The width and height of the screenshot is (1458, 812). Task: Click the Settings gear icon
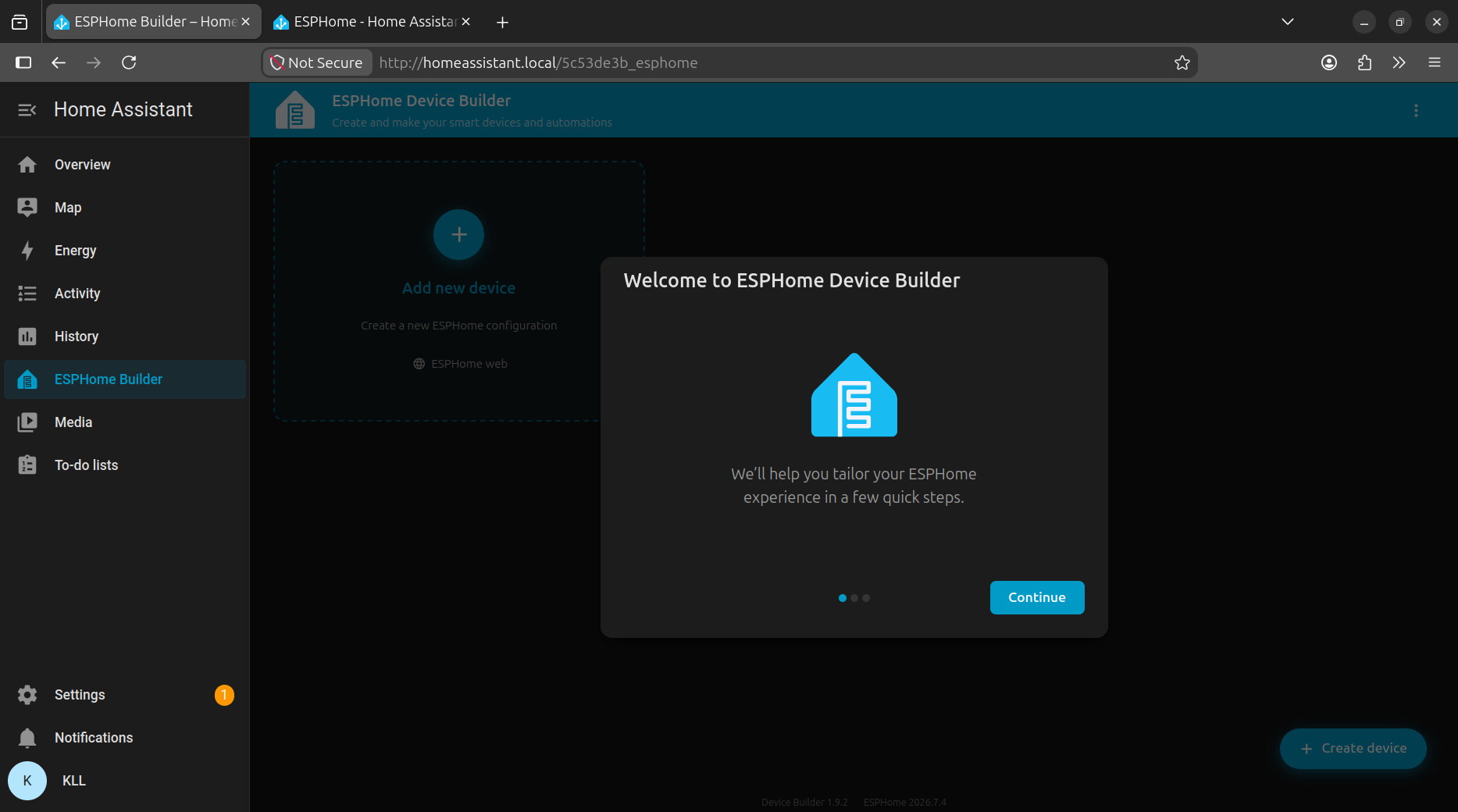27,695
